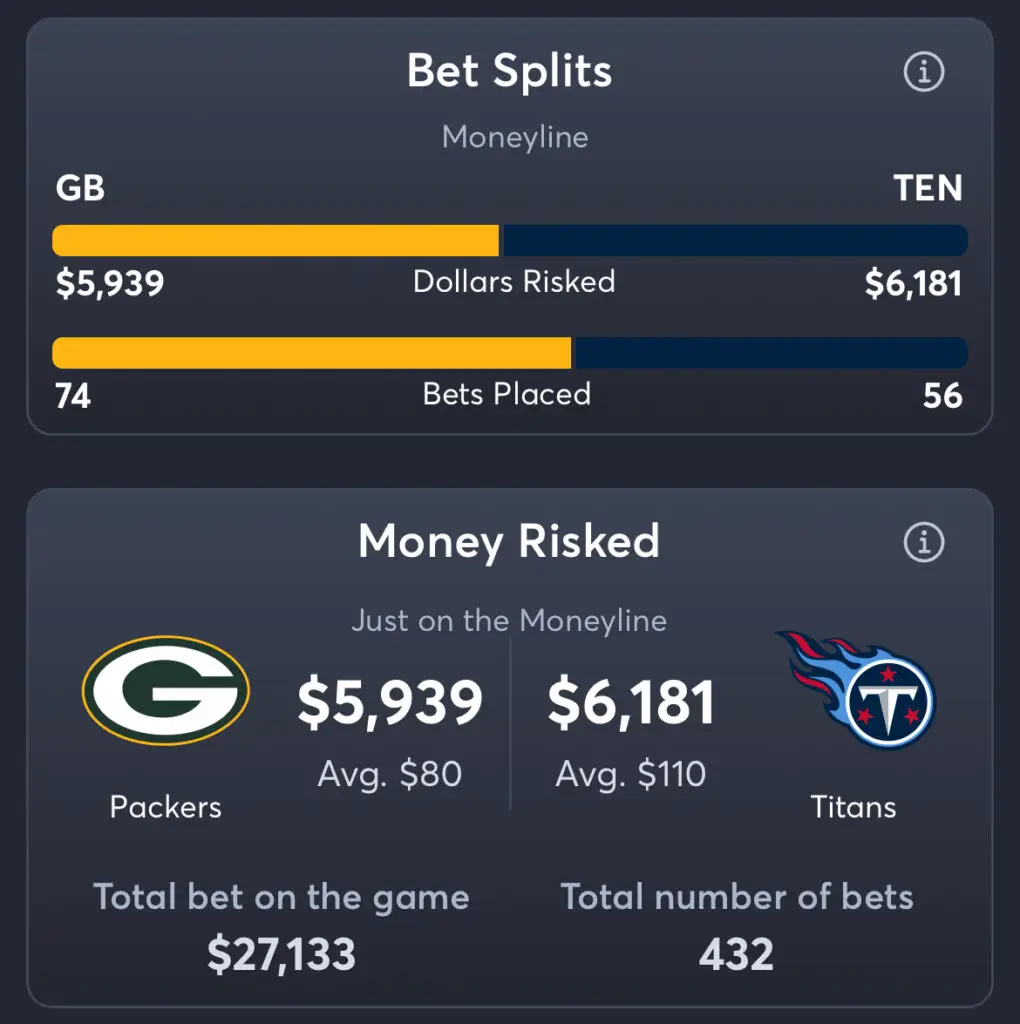The width and height of the screenshot is (1020, 1024).
Task: Tap the Avg. $110 Titans average
Action: (631, 775)
